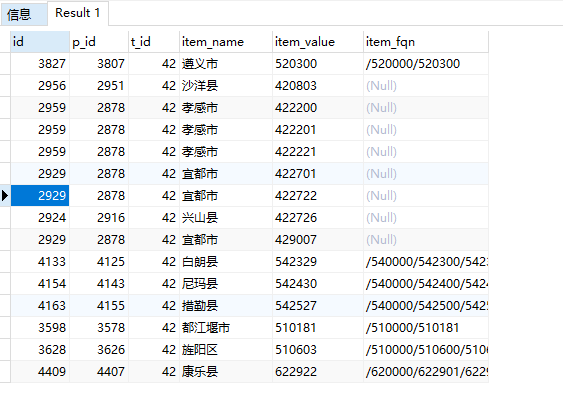The image size is (563, 394).
Task: Select p_id cell 3578
Action: (x=99, y=328)
